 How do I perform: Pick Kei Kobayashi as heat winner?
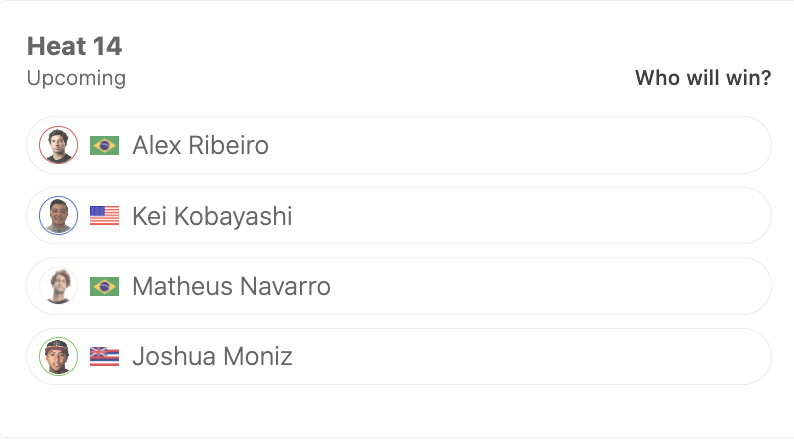pos(399,216)
